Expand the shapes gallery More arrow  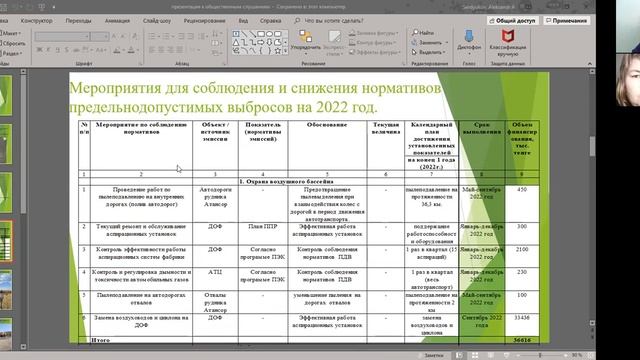285,51
